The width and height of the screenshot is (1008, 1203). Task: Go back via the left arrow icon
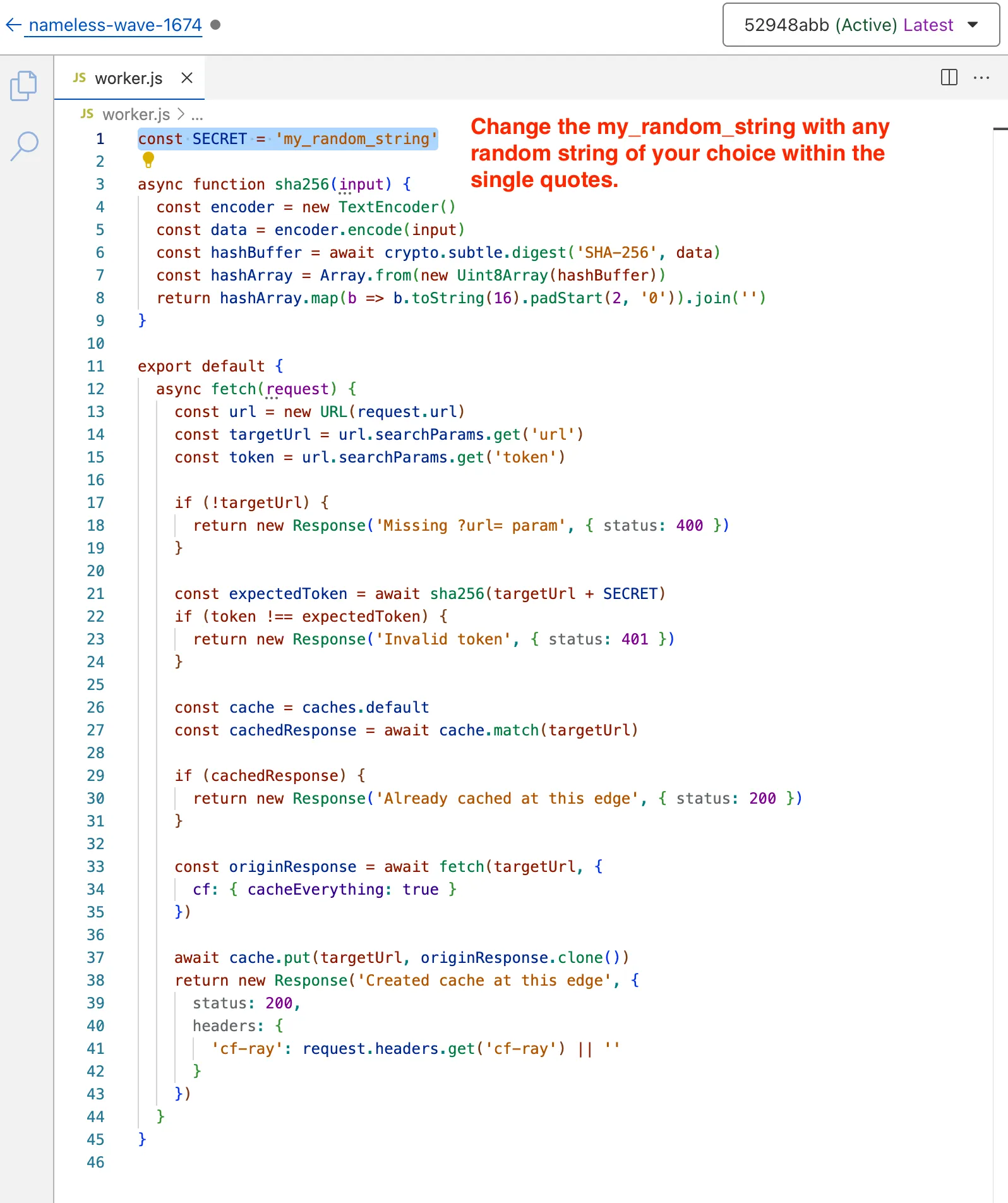click(13, 25)
